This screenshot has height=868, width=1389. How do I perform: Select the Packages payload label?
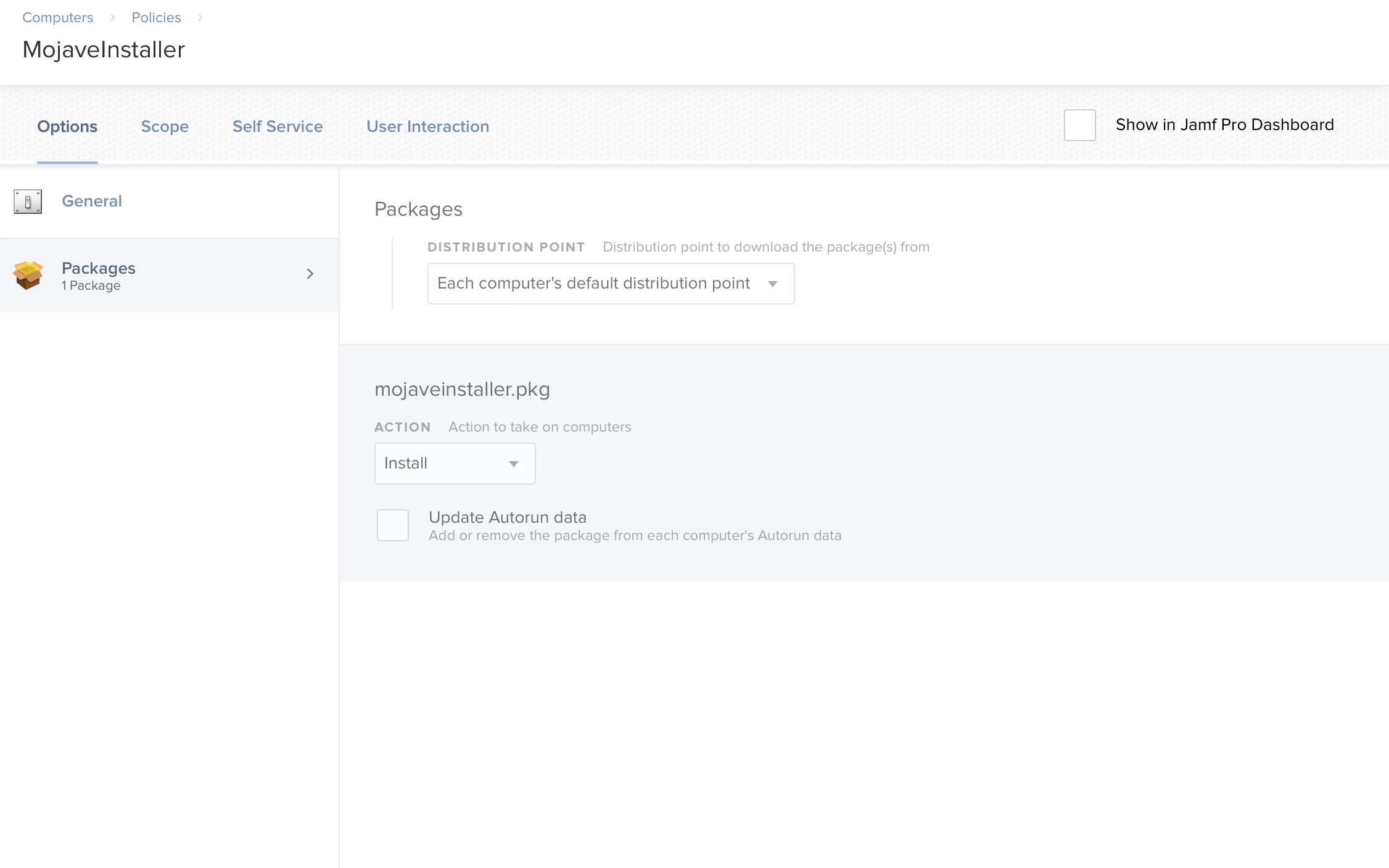coord(99,268)
